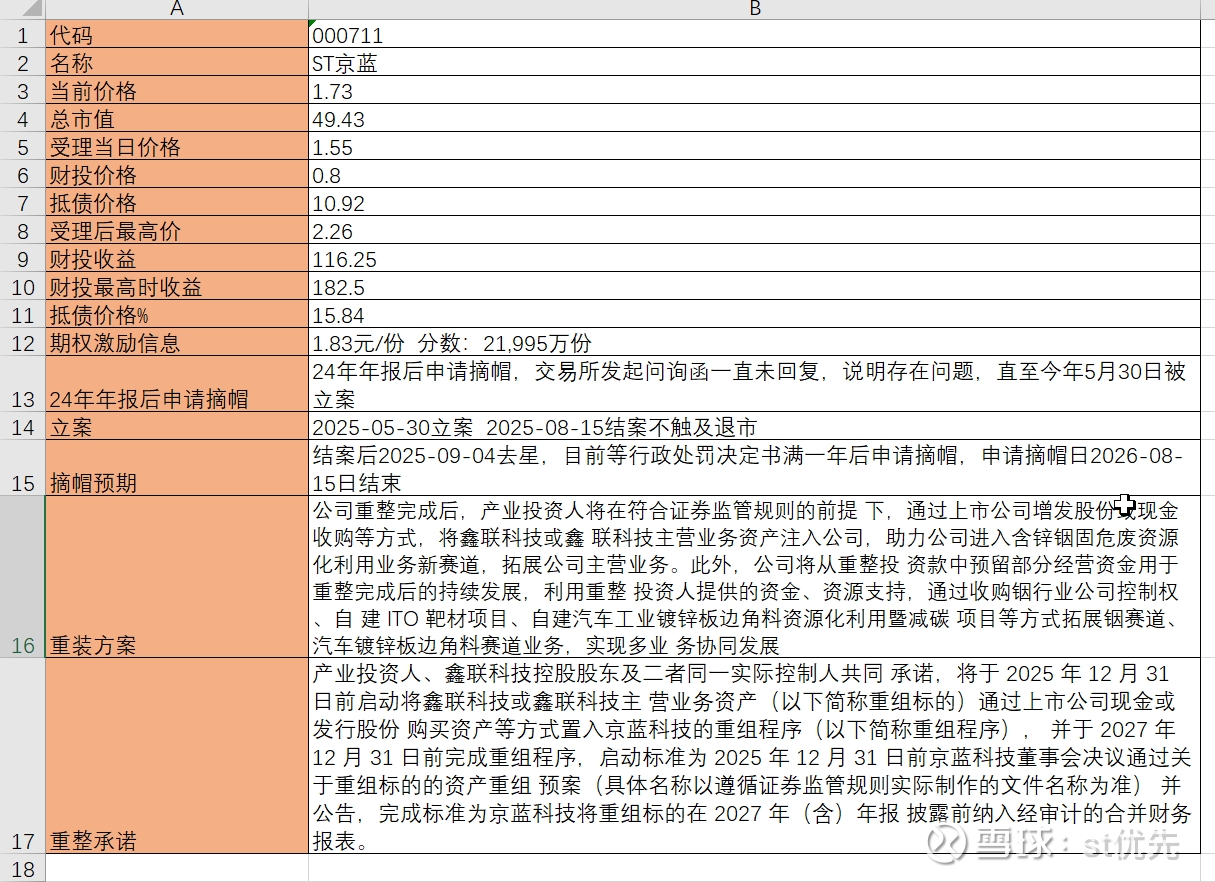Click the 财投最高时收益 label cell
The width and height of the screenshot is (1215, 882).
(177, 286)
